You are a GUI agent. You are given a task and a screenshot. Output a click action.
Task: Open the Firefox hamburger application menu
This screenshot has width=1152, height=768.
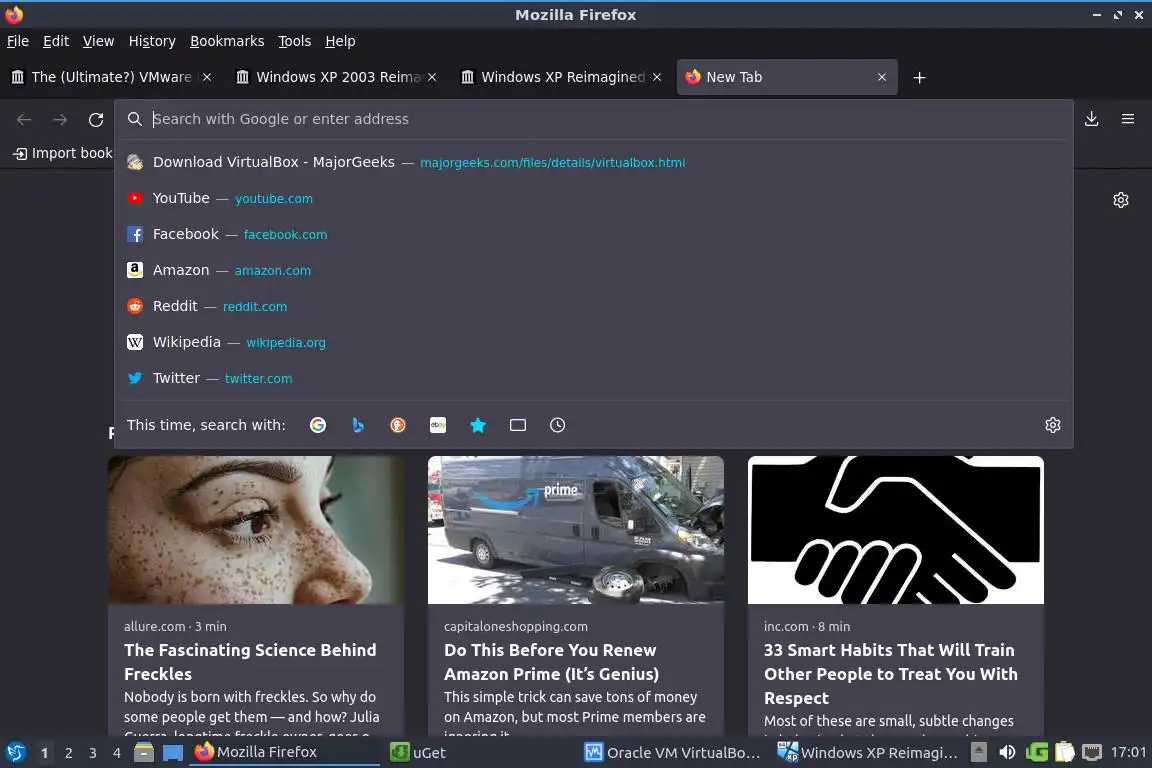tap(1128, 119)
